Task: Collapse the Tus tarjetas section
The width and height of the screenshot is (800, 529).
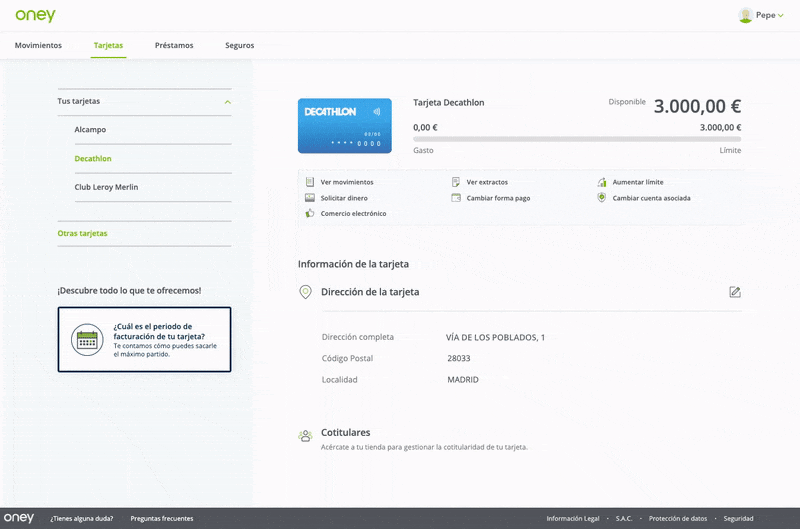Action: tap(228, 102)
